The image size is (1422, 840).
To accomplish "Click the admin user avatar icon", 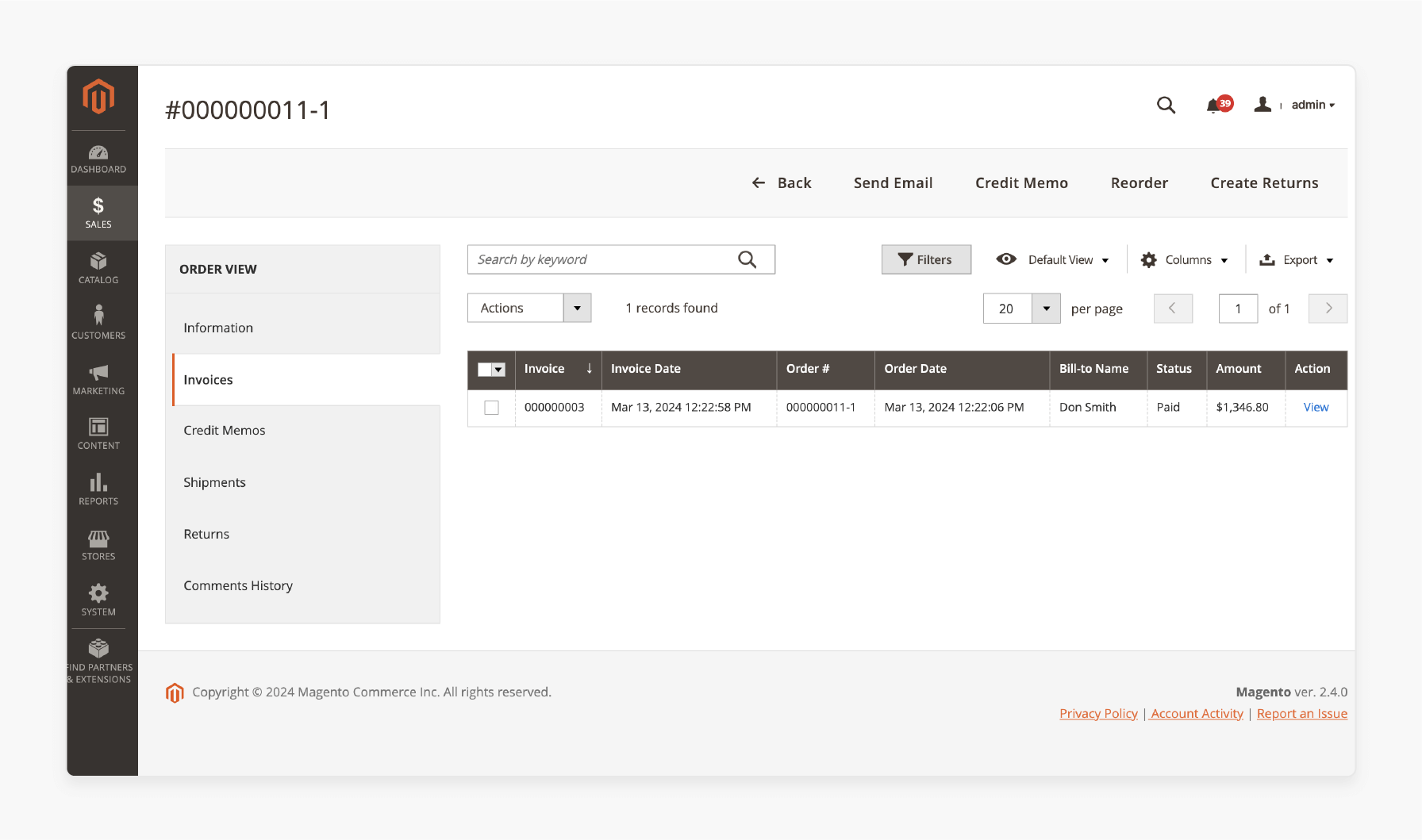I will click(x=1263, y=105).
